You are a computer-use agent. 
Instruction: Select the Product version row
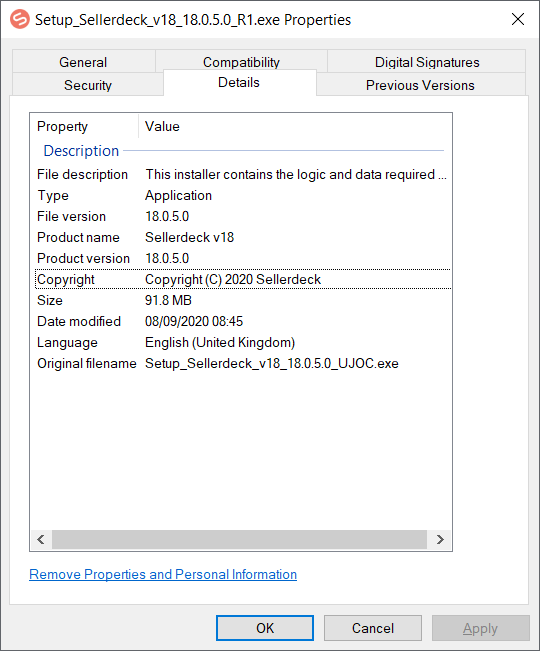click(x=242, y=258)
